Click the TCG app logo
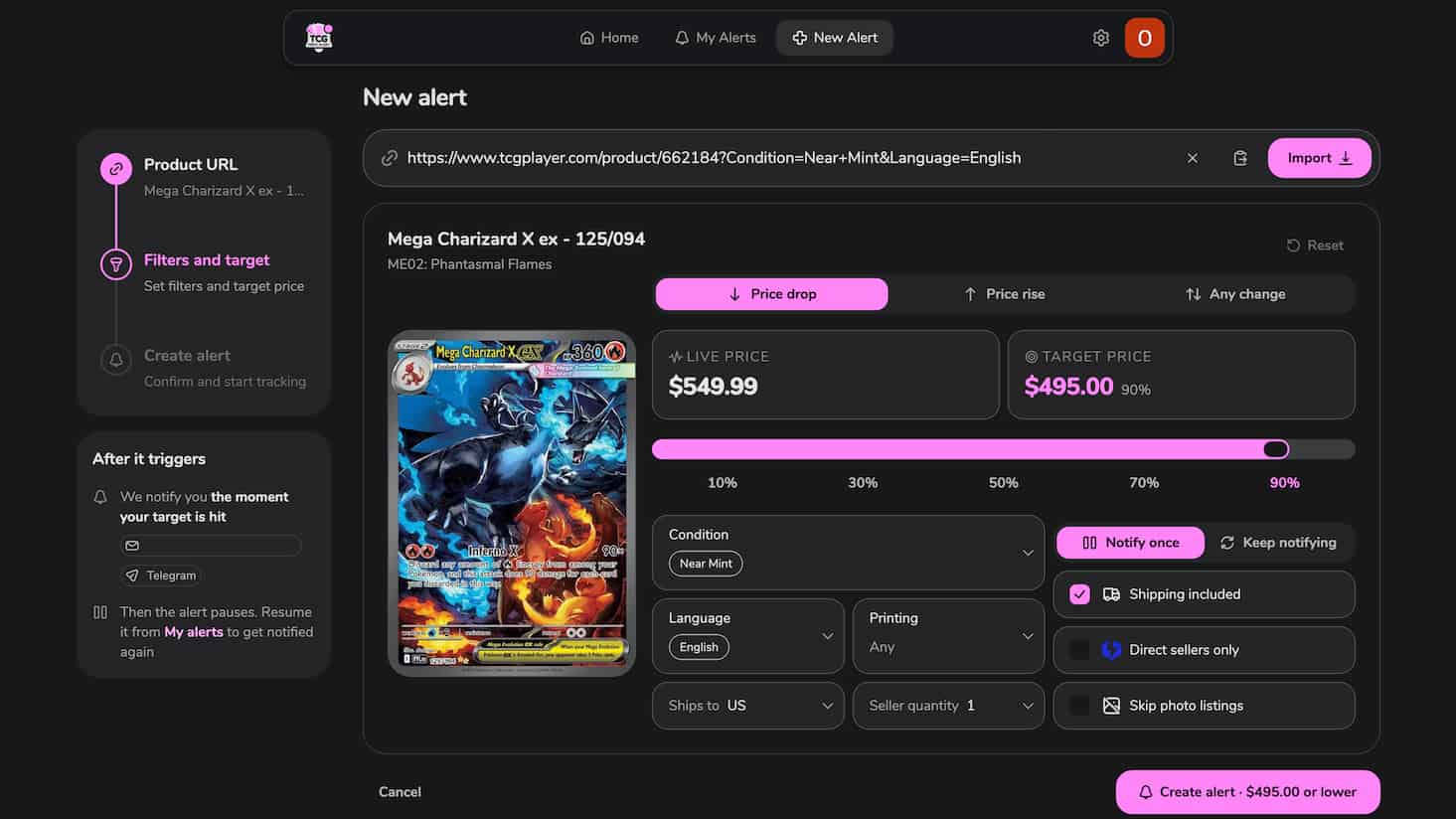 pos(318,38)
